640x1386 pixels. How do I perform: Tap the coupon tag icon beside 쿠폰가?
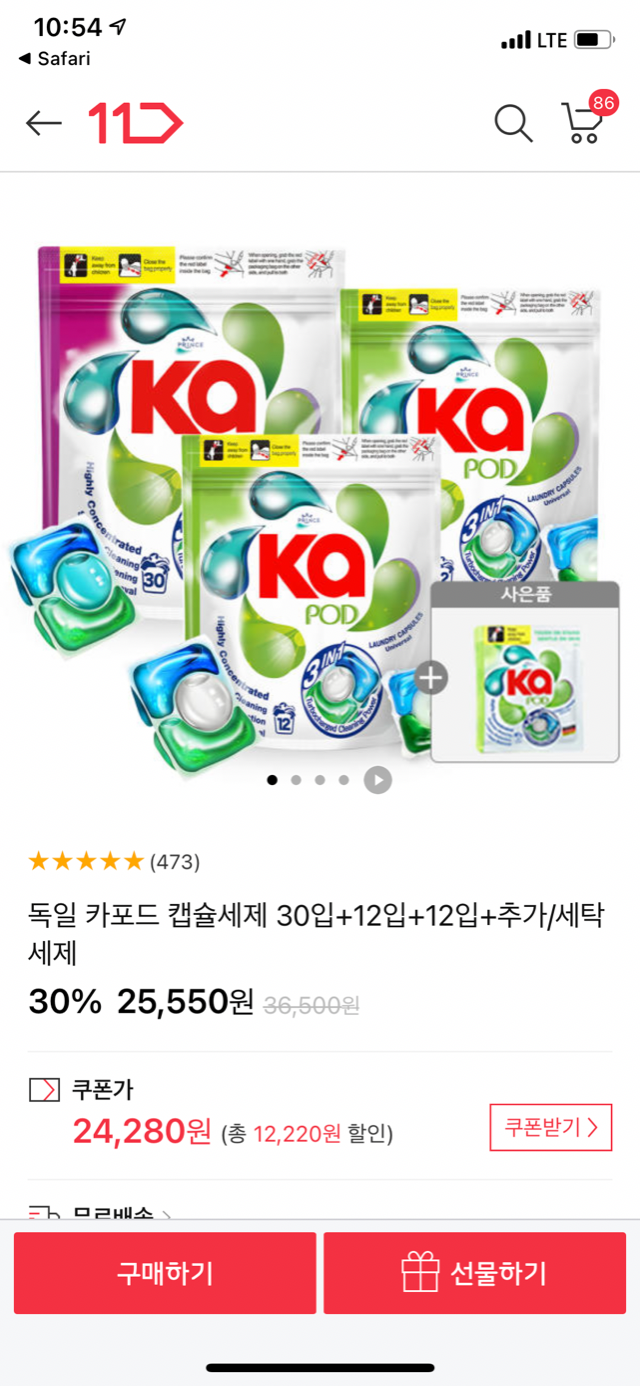[x=45, y=1089]
